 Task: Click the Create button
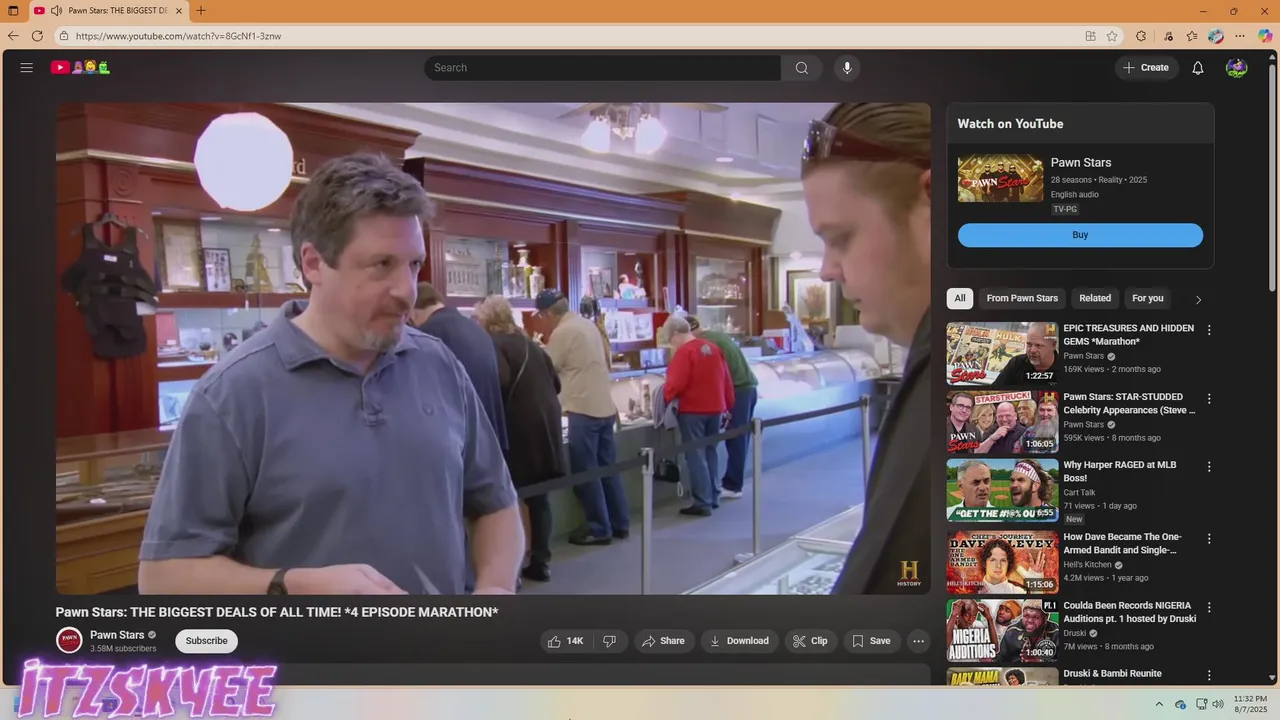click(1147, 68)
